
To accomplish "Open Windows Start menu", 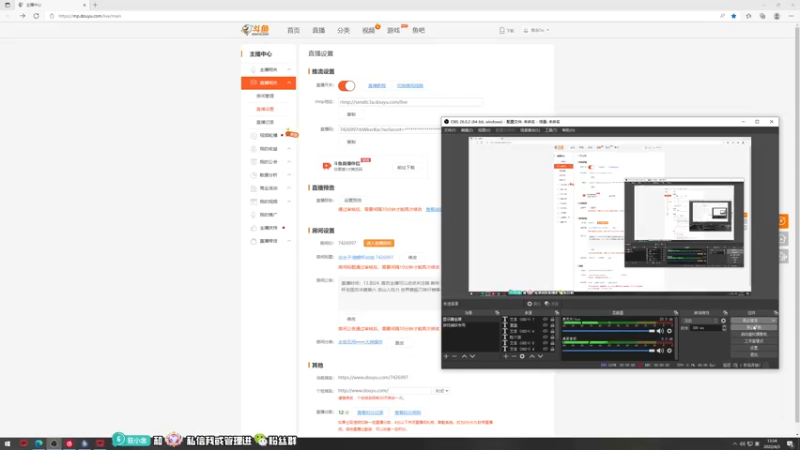I will pos(8,443).
